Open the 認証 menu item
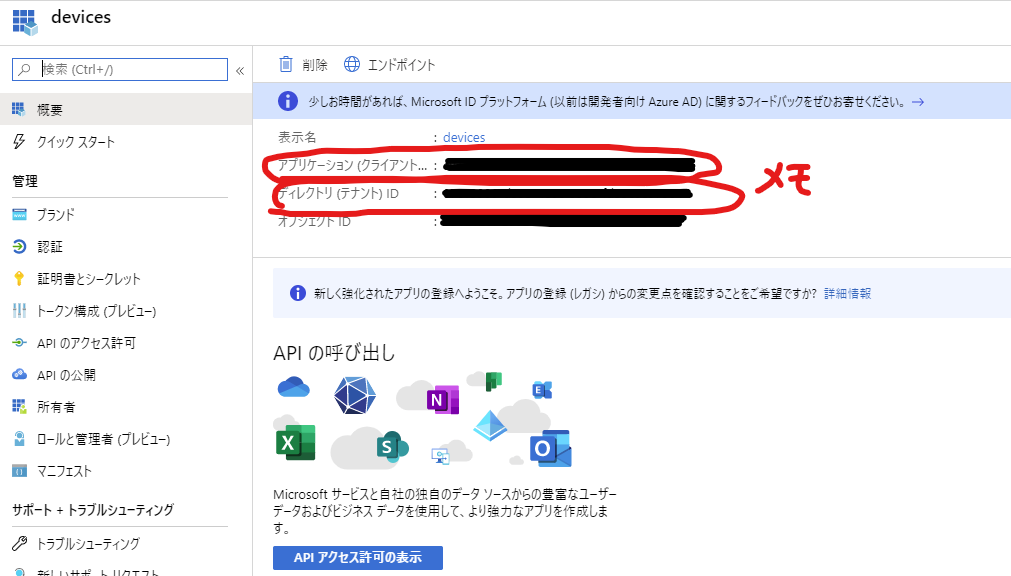The height and width of the screenshot is (576, 1011). (50, 246)
